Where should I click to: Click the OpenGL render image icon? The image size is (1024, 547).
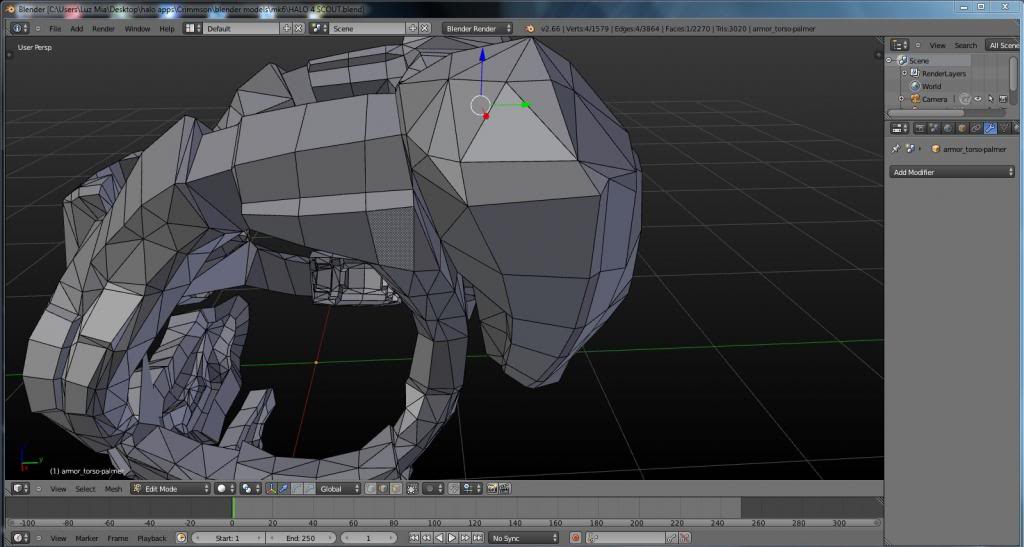click(x=492, y=489)
